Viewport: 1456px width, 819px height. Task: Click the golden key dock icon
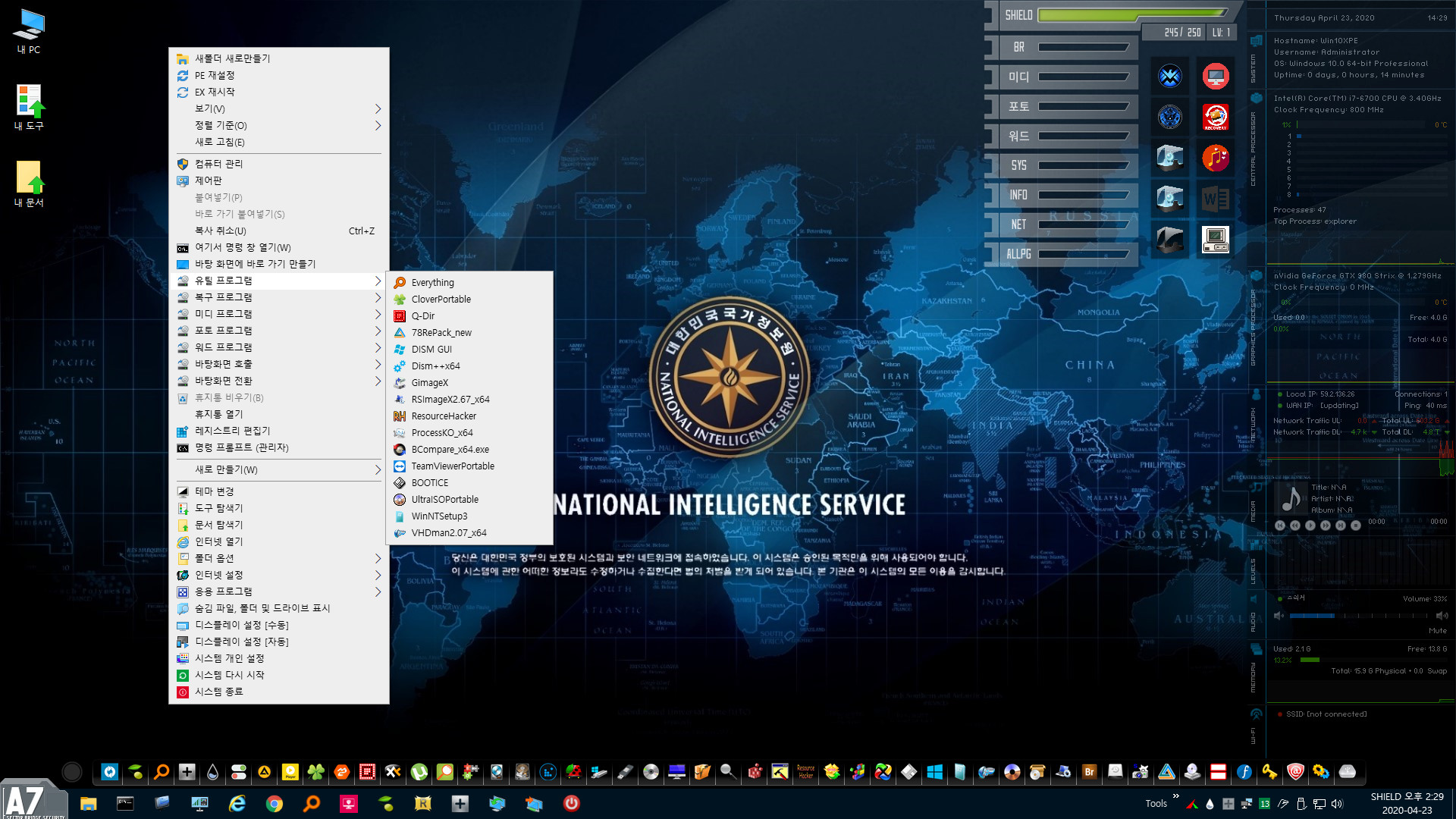point(1269,772)
